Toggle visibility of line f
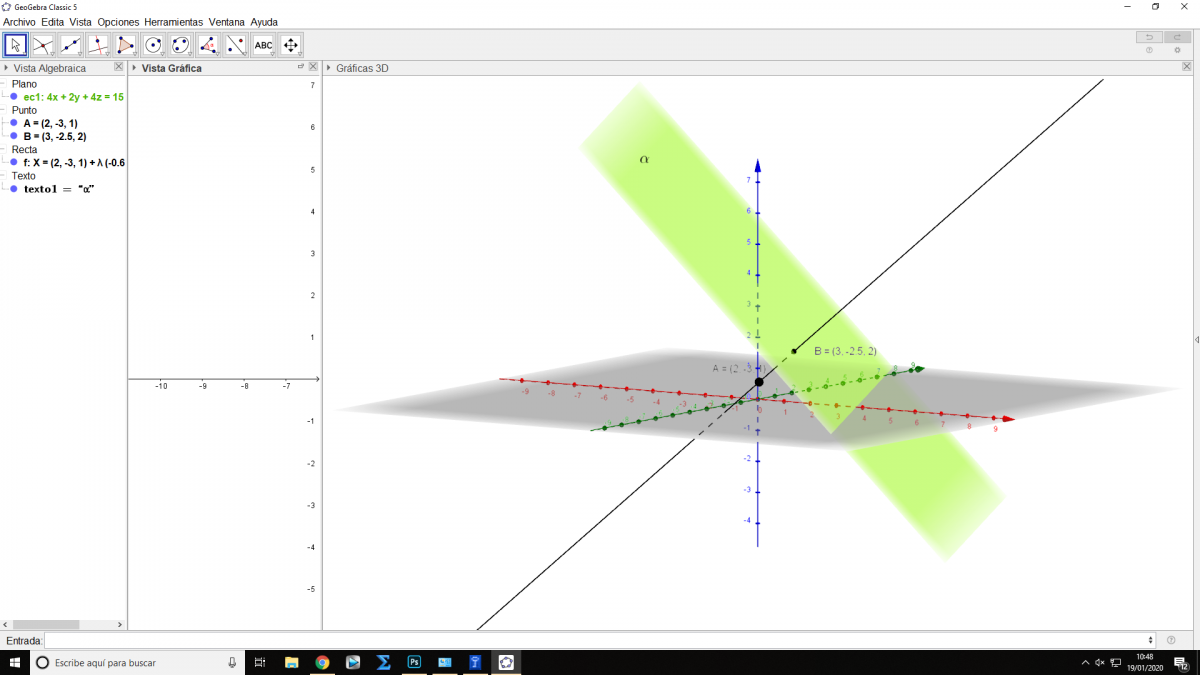 point(14,162)
